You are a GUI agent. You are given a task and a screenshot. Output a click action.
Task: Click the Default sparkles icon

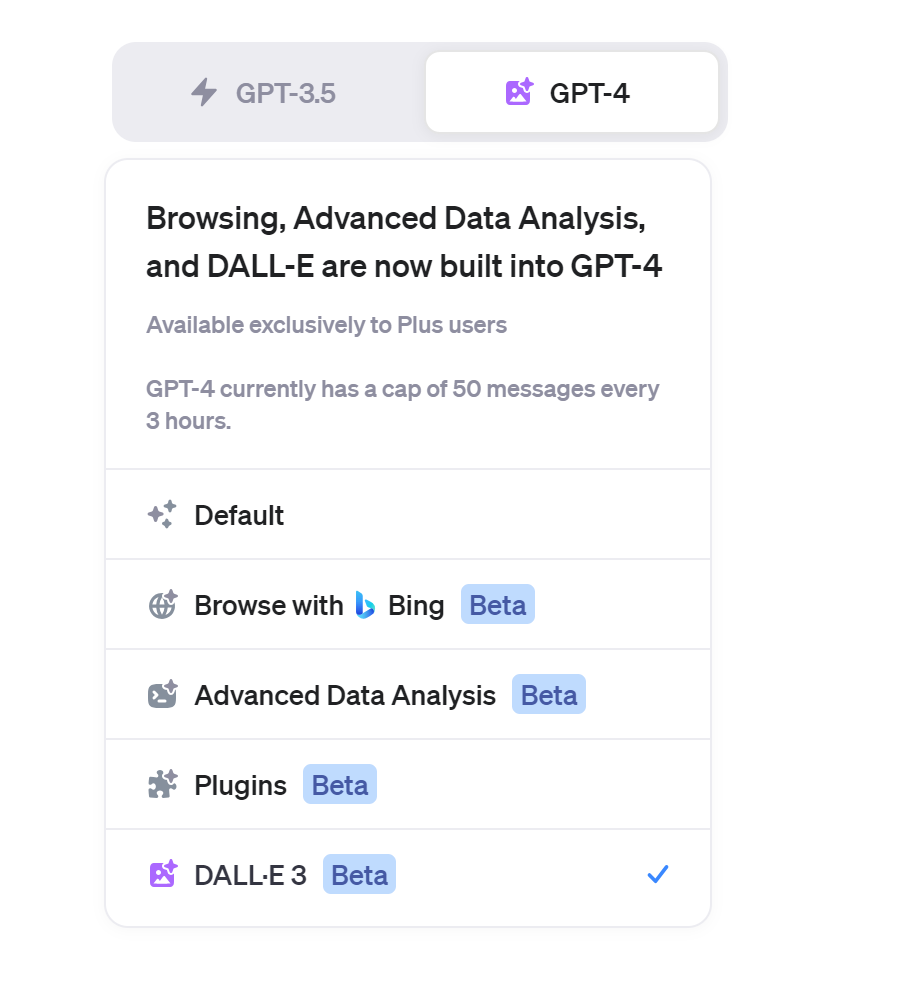162,515
